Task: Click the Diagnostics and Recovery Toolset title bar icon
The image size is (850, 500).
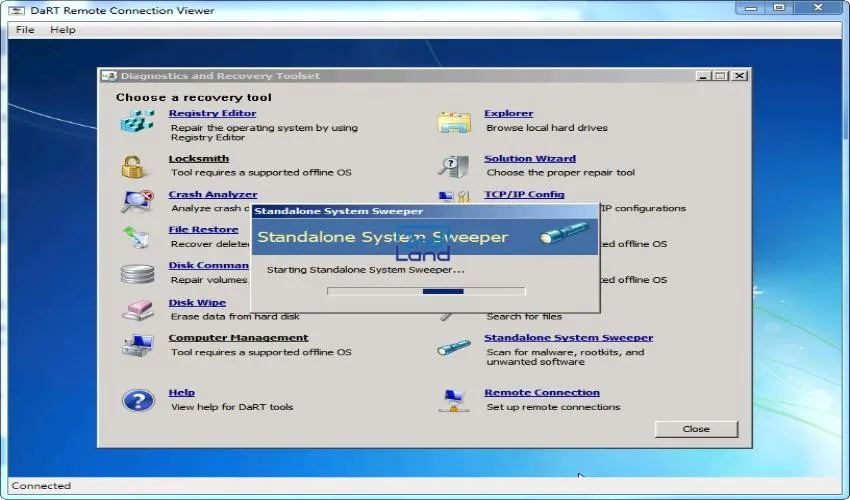Action: (x=110, y=76)
